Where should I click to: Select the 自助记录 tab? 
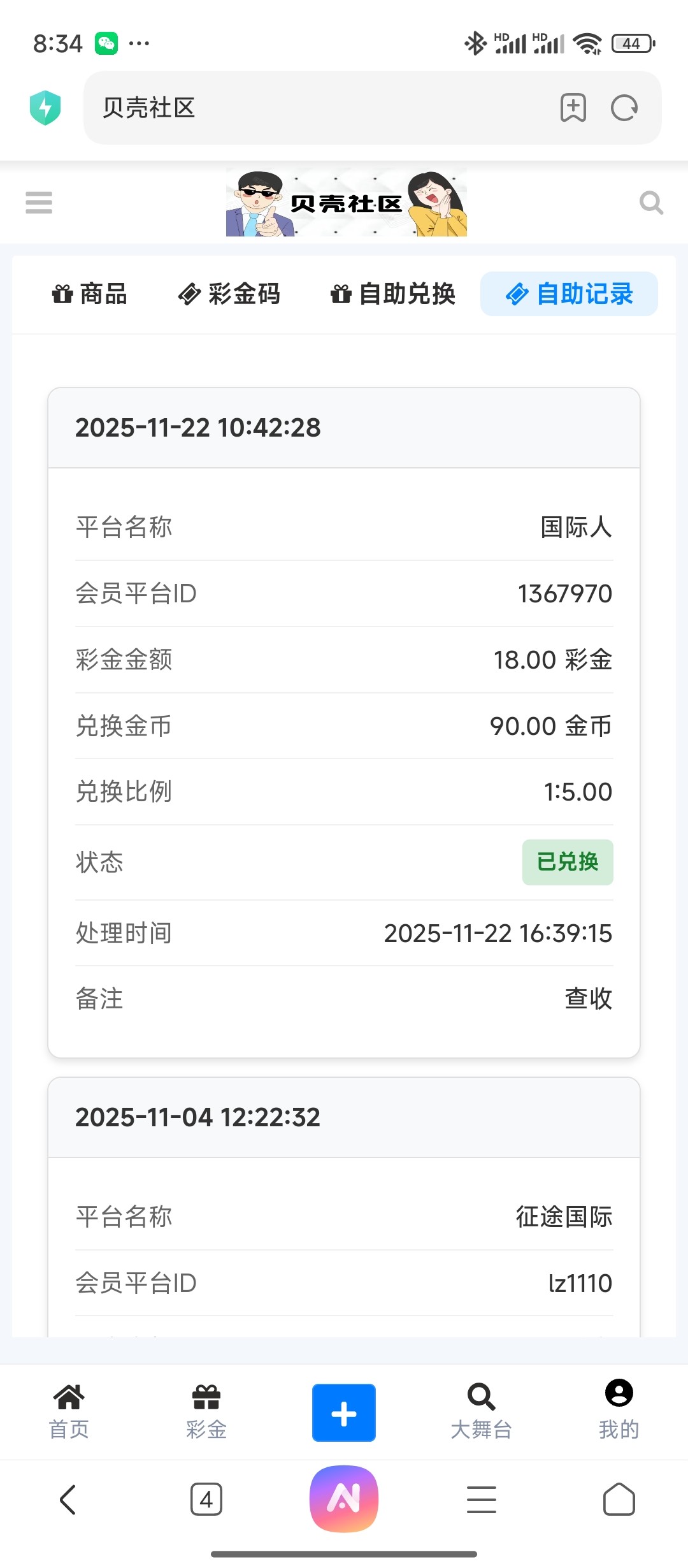(569, 294)
